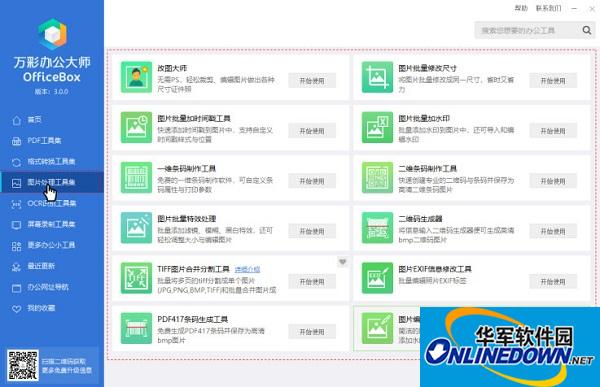The width and height of the screenshot is (600, 387).
Task: Click the 二维码生成器 scanner icon
Action: pyautogui.click(x=377, y=228)
